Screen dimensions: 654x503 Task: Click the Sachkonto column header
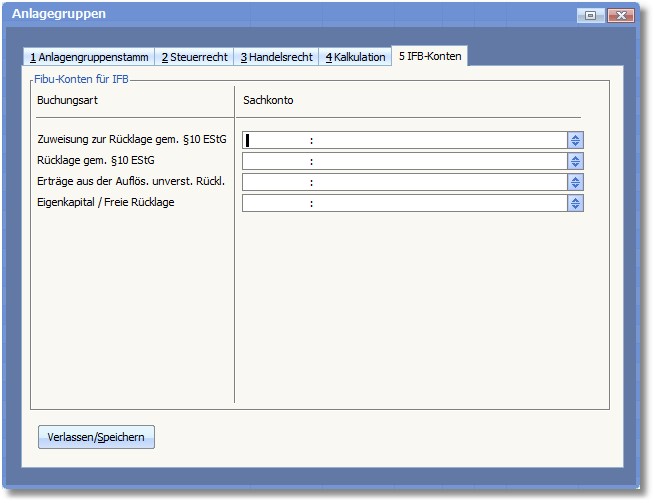tap(268, 101)
